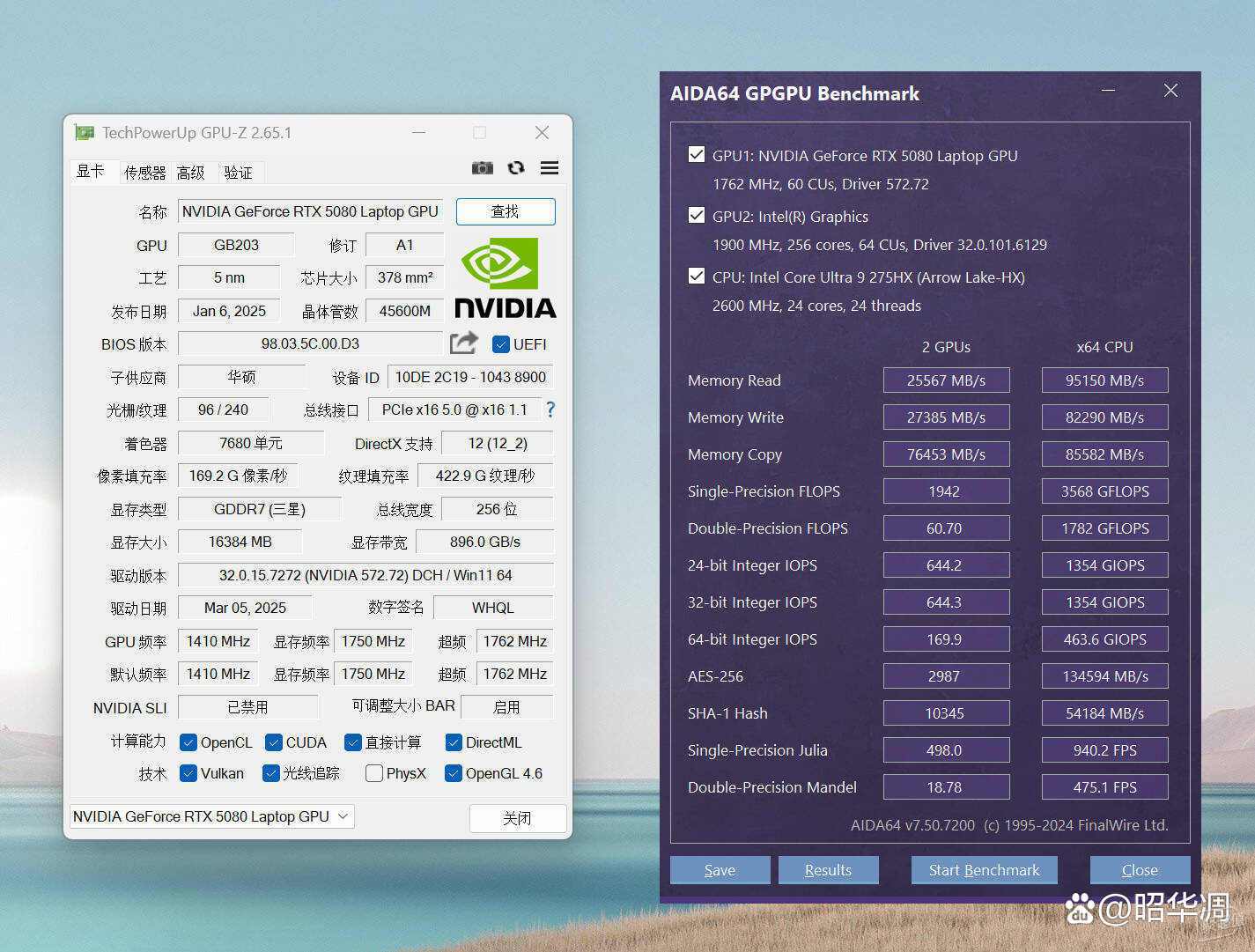Click the bus interface question mark

pos(550,410)
